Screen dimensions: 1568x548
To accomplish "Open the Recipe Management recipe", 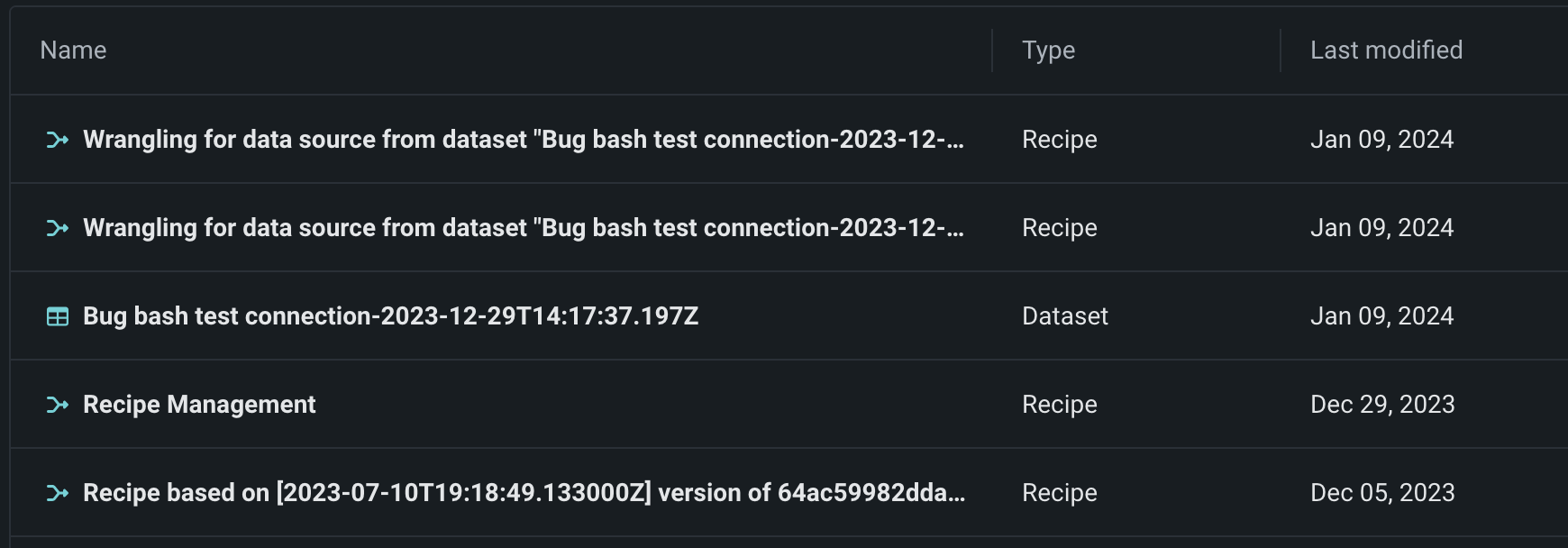I will (199, 405).
